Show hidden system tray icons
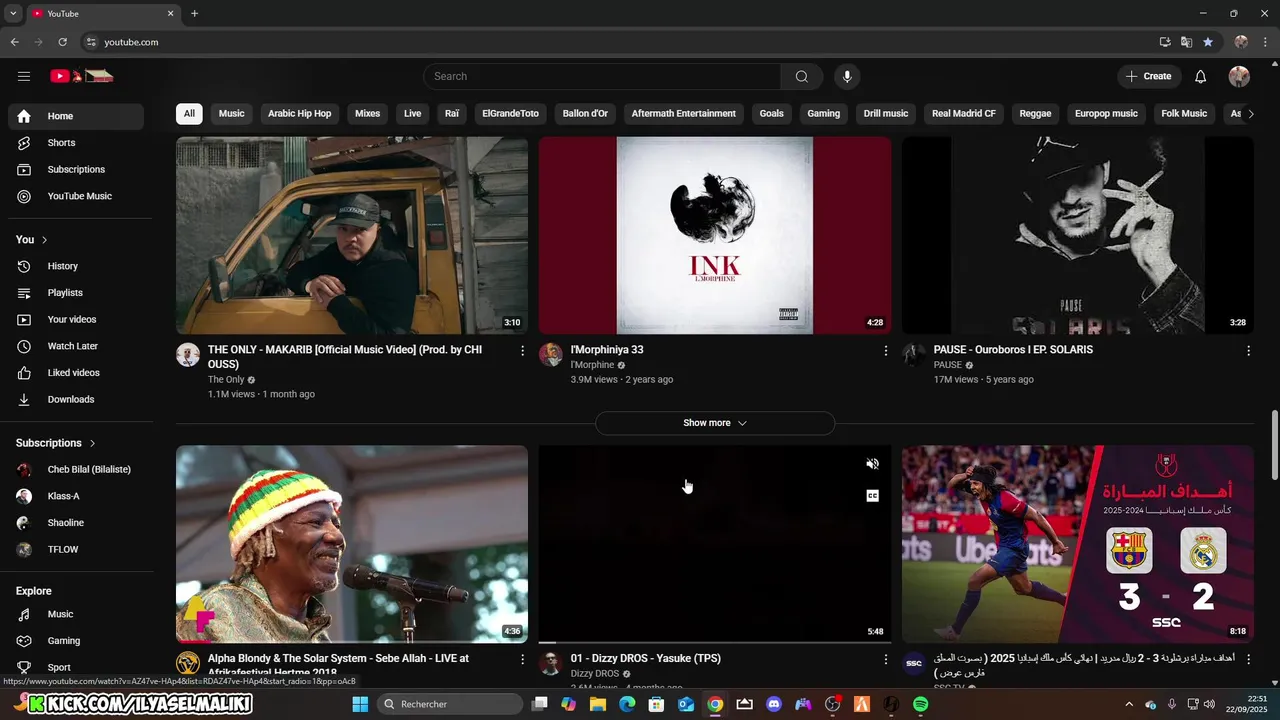 [1131, 705]
